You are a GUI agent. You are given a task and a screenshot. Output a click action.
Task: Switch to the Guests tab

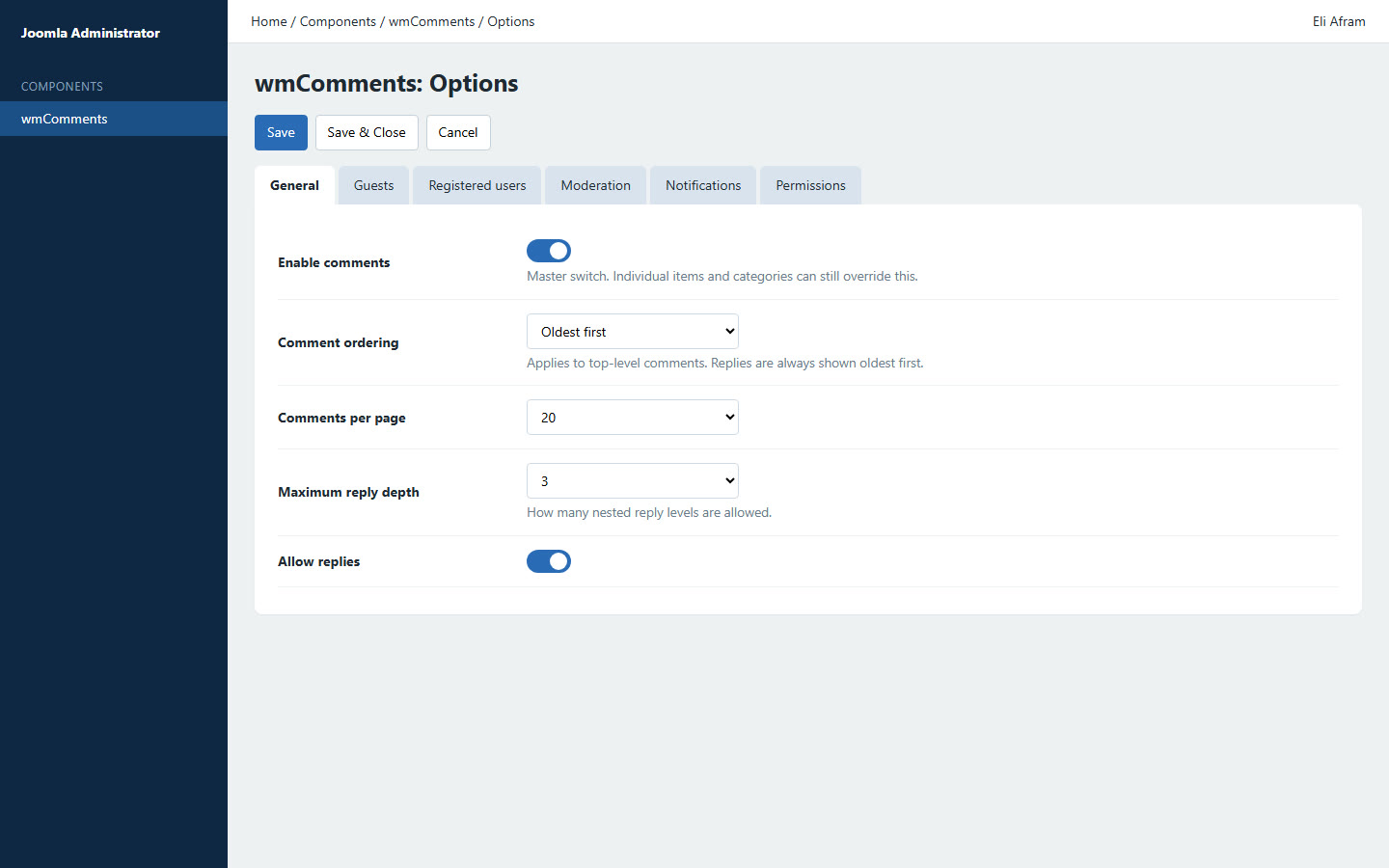click(x=373, y=185)
